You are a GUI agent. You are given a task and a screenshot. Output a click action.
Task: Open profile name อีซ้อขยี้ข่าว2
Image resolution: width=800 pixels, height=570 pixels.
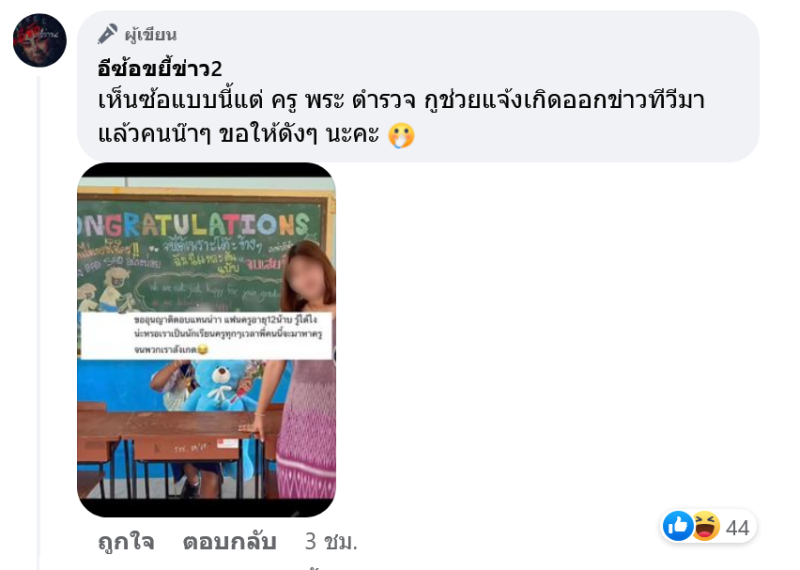[160, 68]
